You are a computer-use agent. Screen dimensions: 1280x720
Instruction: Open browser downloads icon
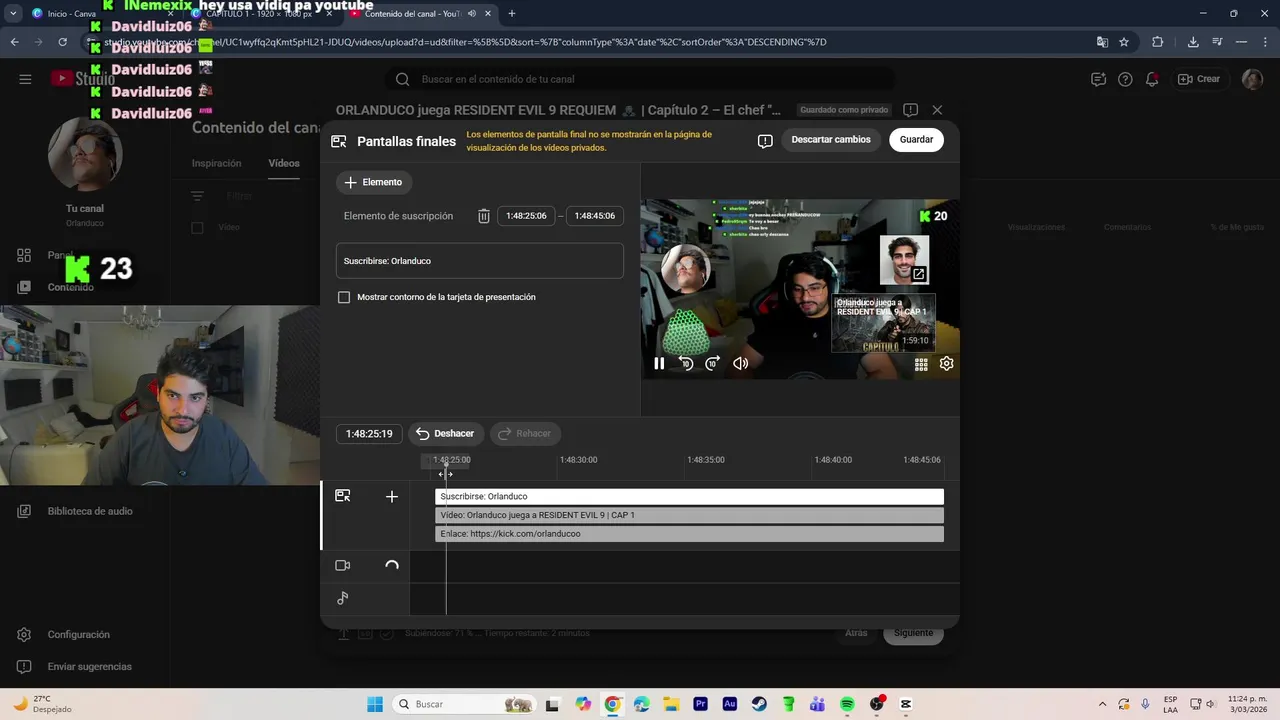[1193, 42]
